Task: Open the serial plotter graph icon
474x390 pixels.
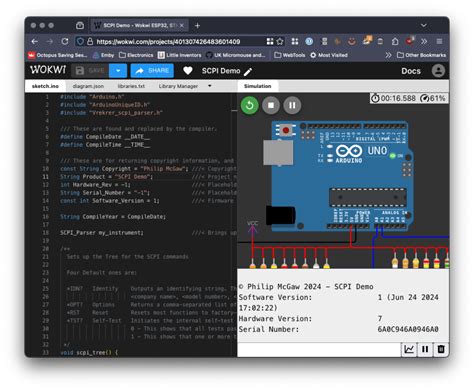Action: [409, 349]
